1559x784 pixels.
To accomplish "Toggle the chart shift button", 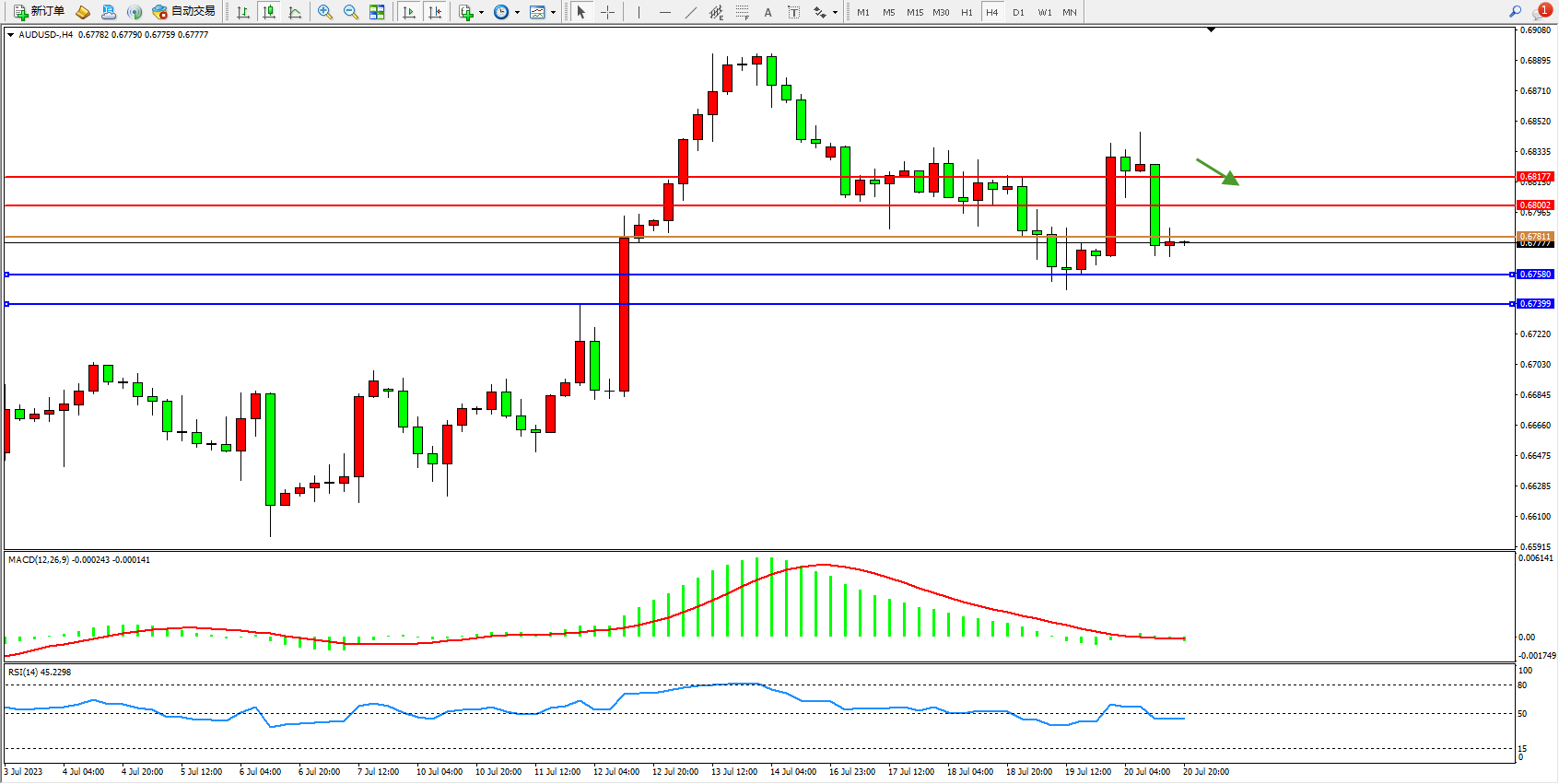I will point(435,12).
